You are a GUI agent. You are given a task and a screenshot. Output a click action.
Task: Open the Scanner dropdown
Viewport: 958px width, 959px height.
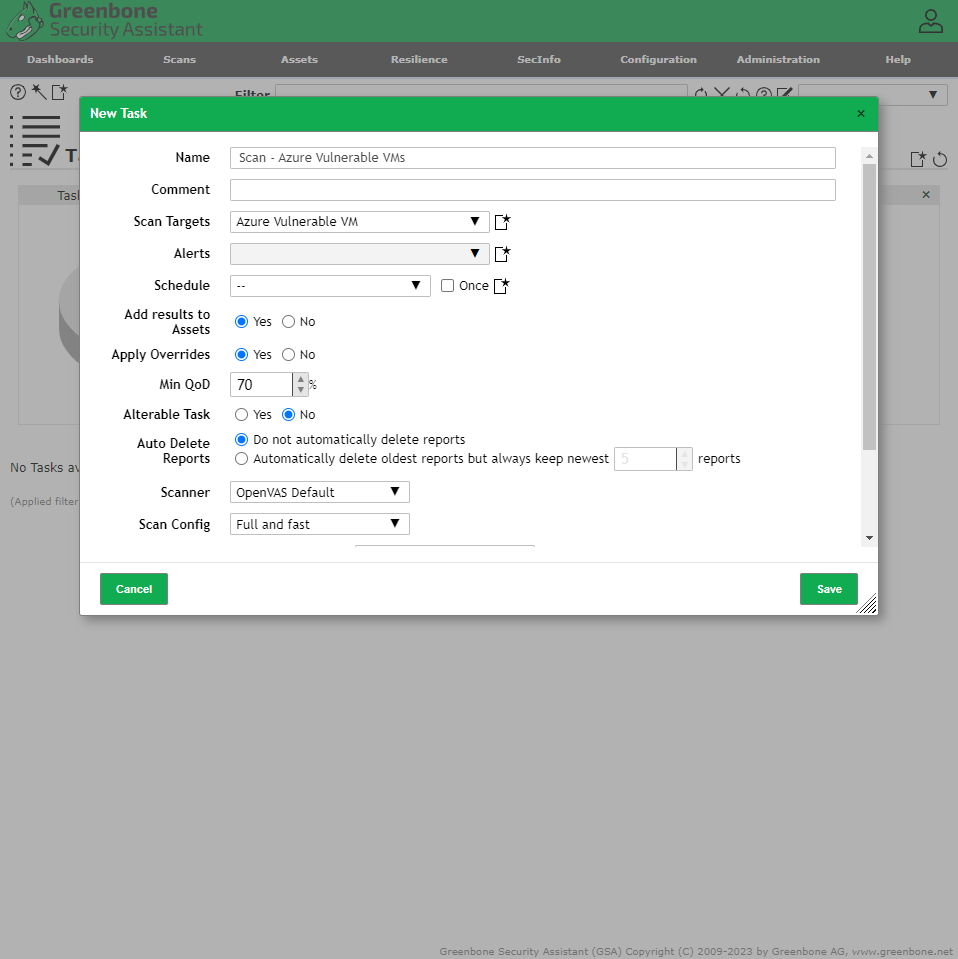[320, 492]
